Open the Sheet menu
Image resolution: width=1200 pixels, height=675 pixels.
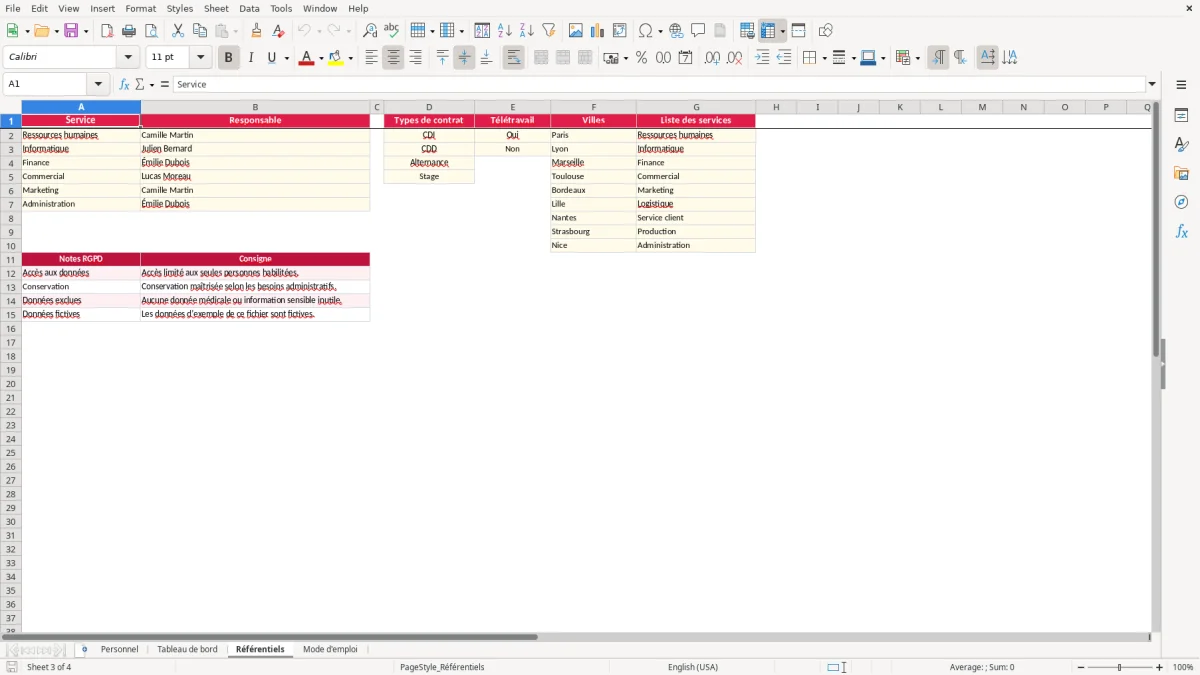tap(216, 8)
